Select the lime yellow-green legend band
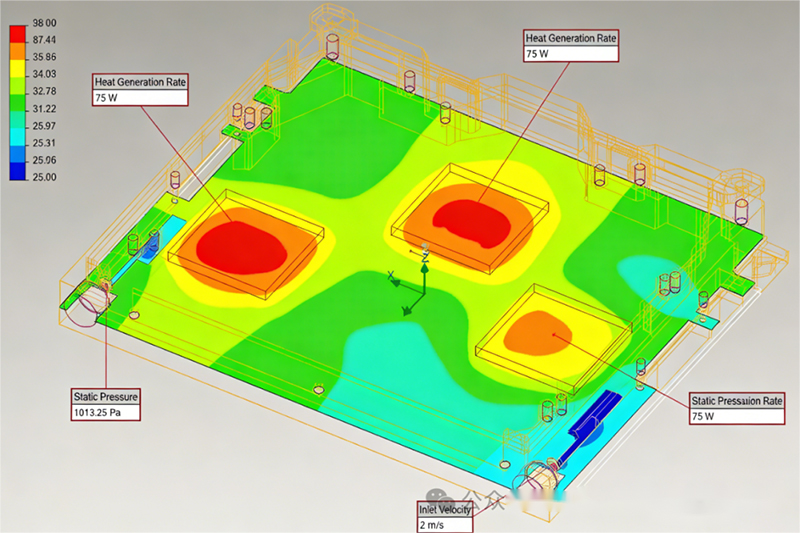Viewport: 800px width, 533px height. coord(17,86)
